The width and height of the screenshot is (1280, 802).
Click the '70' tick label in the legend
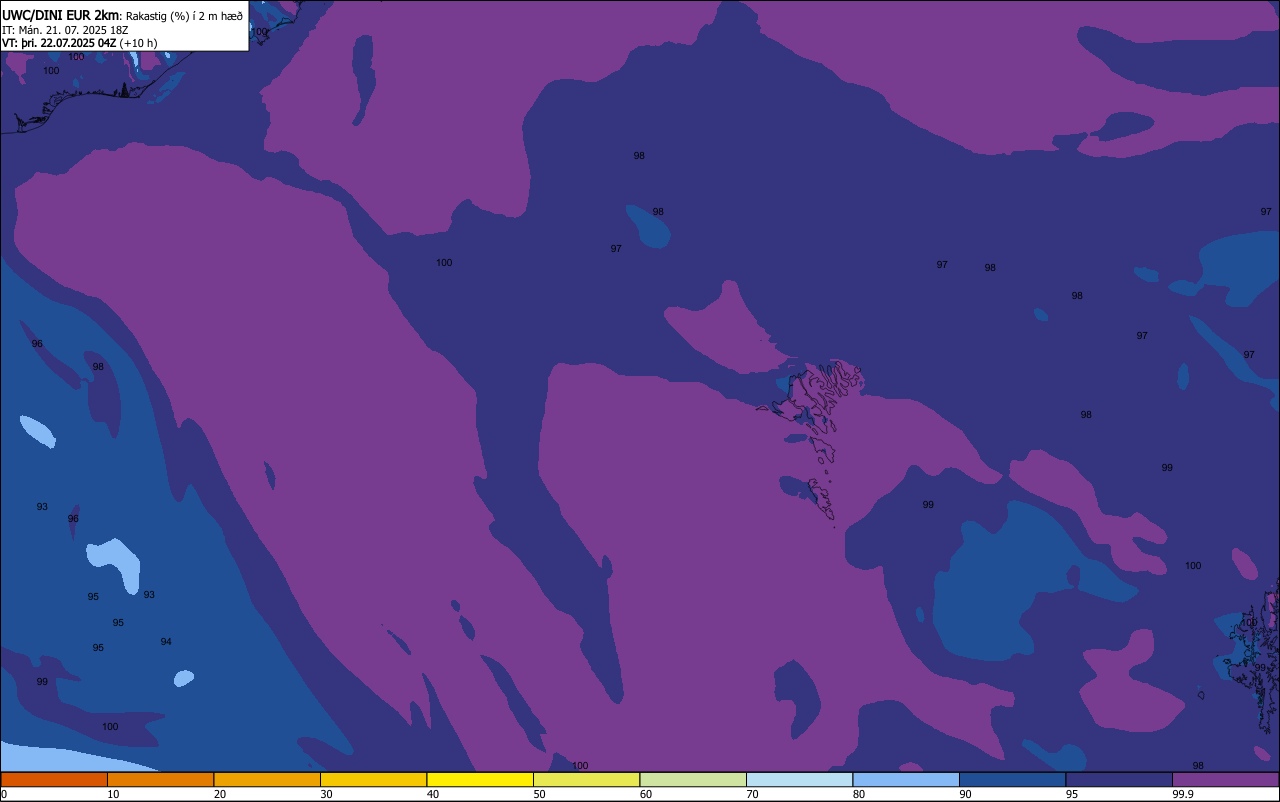(x=752, y=794)
